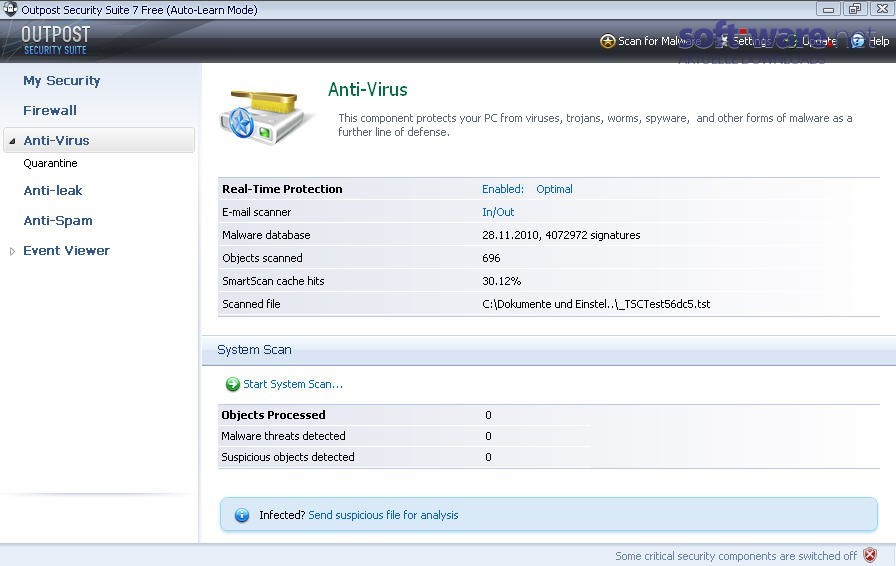Screen dimensions: 896x566
Task: Open the Quarantine subsection
Action: click(50, 163)
